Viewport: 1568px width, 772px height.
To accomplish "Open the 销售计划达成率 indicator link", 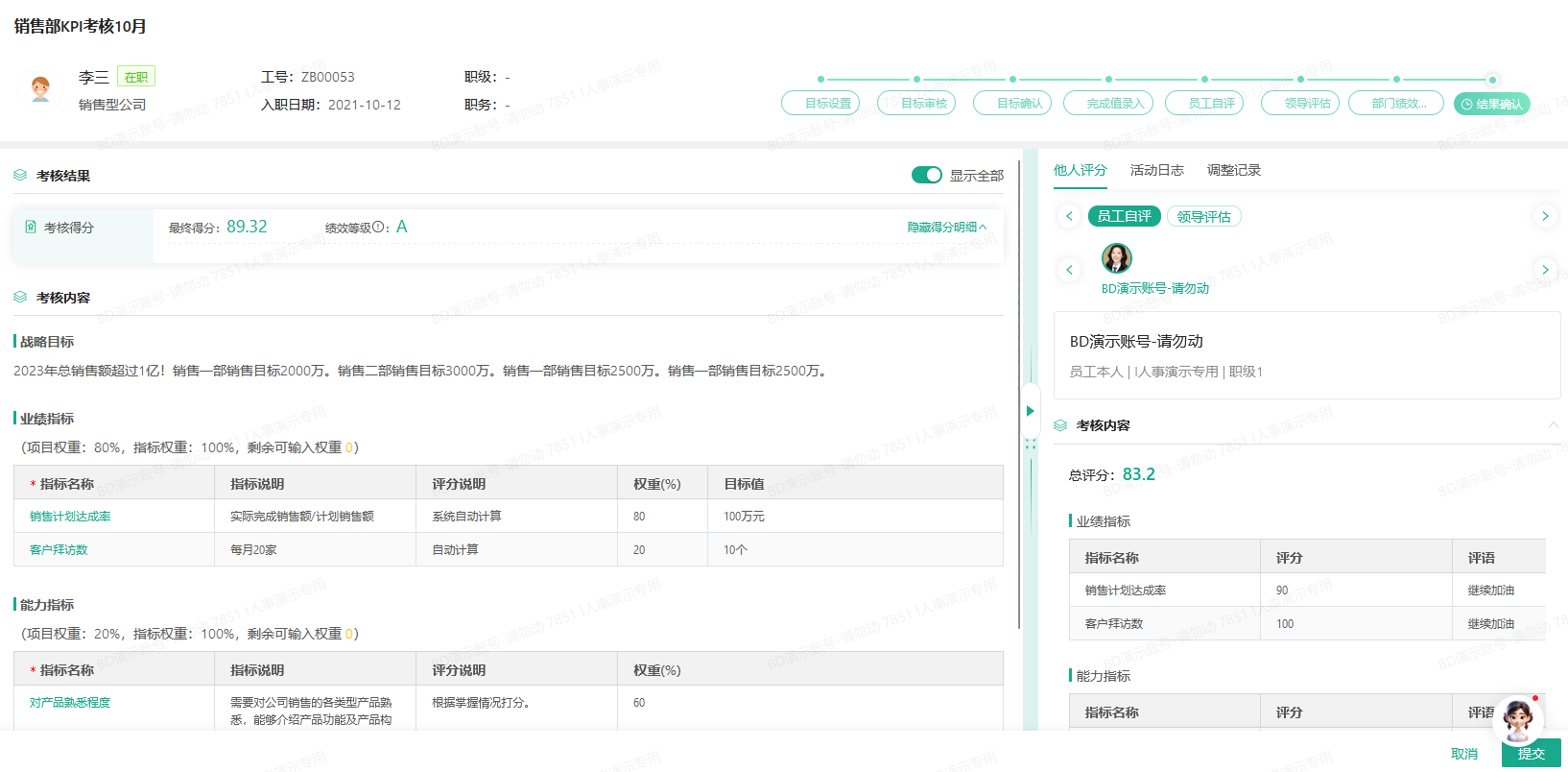I will coord(70,517).
